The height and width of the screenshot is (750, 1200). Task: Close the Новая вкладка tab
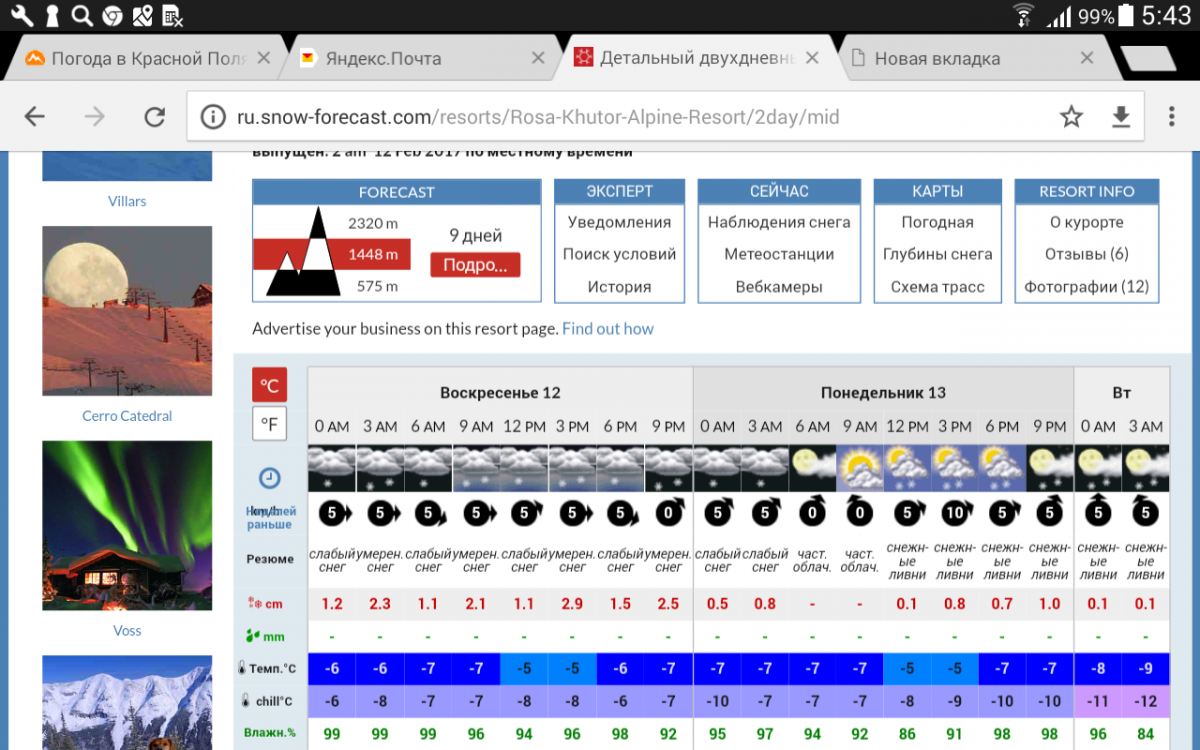coord(1086,58)
